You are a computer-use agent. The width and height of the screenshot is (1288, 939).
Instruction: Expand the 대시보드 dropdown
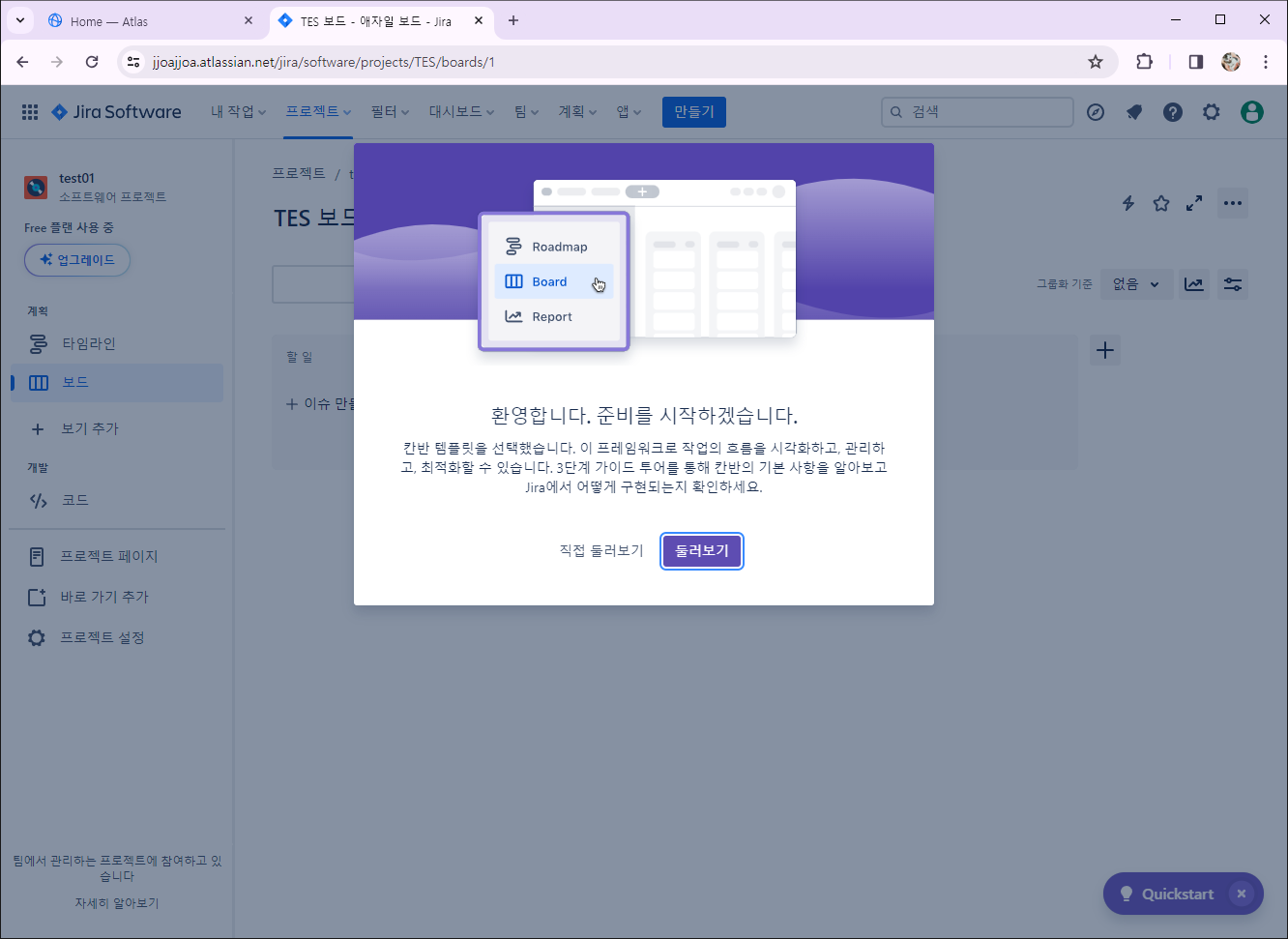pos(462,112)
